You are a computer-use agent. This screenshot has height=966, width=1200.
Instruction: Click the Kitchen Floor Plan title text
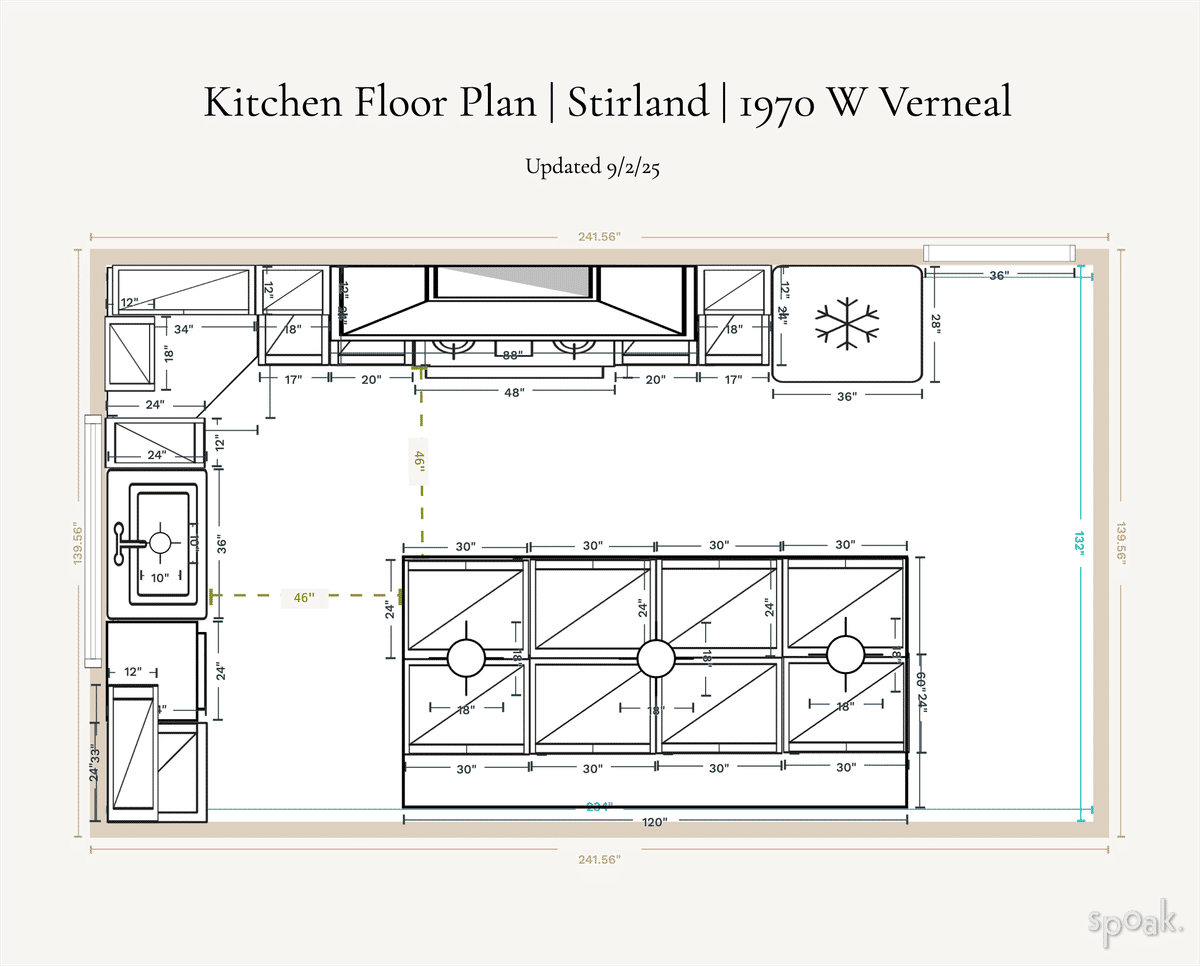pyautogui.click(x=600, y=102)
